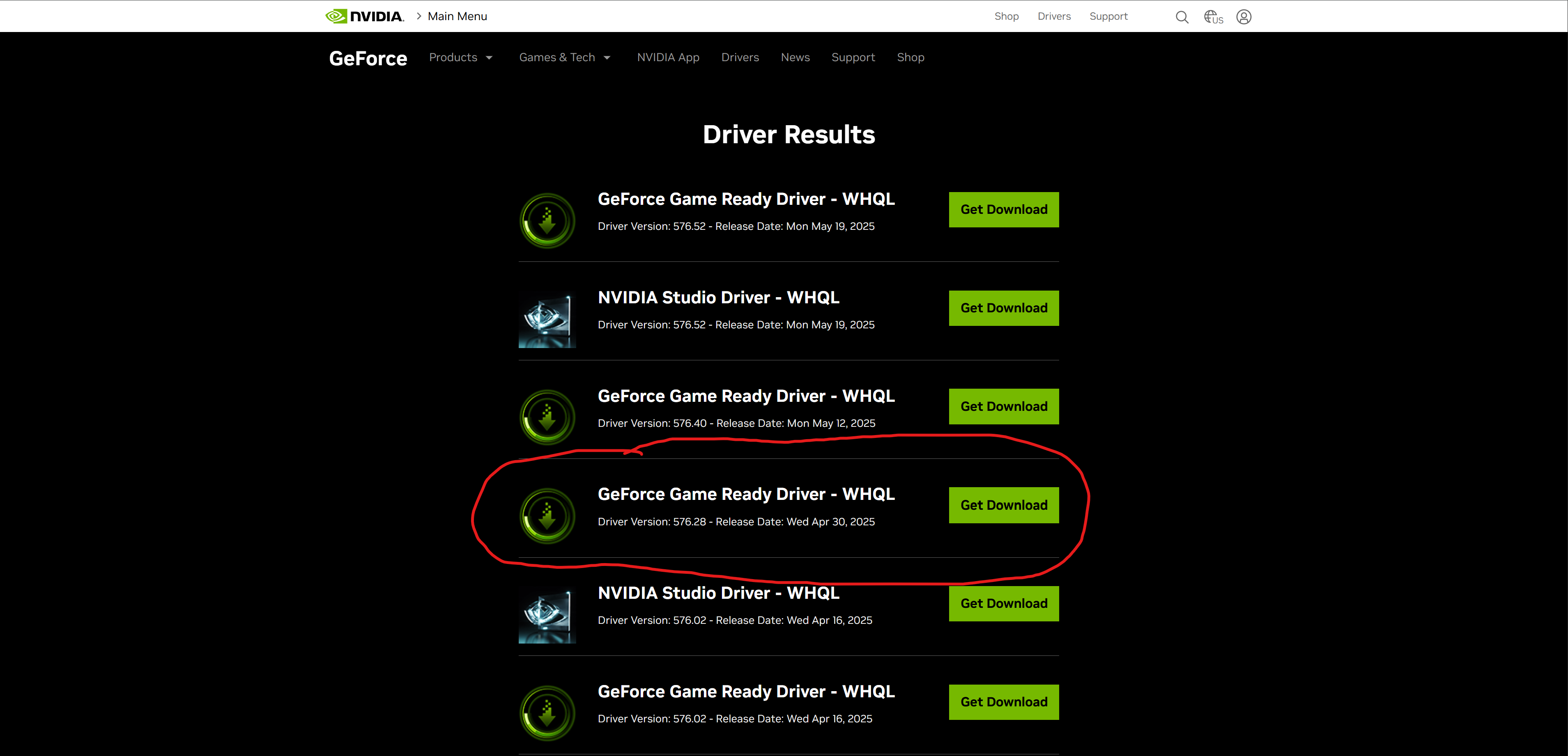Screen dimensions: 1568x756
Task: Click the 576.52 Game Ready driver icon
Action: (x=547, y=221)
